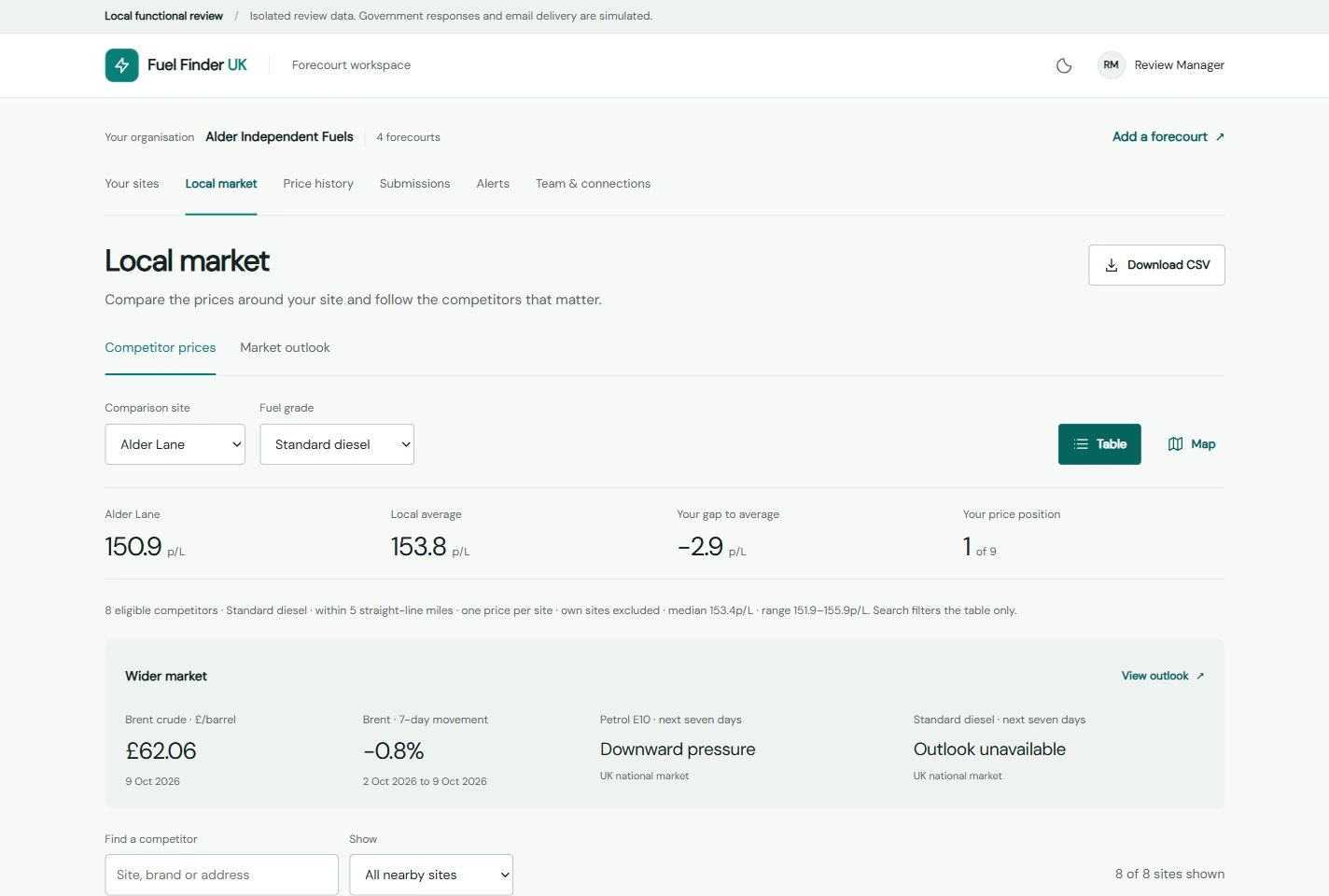
Task: Click the 4 forecourts count
Action: [x=408, y=137]
